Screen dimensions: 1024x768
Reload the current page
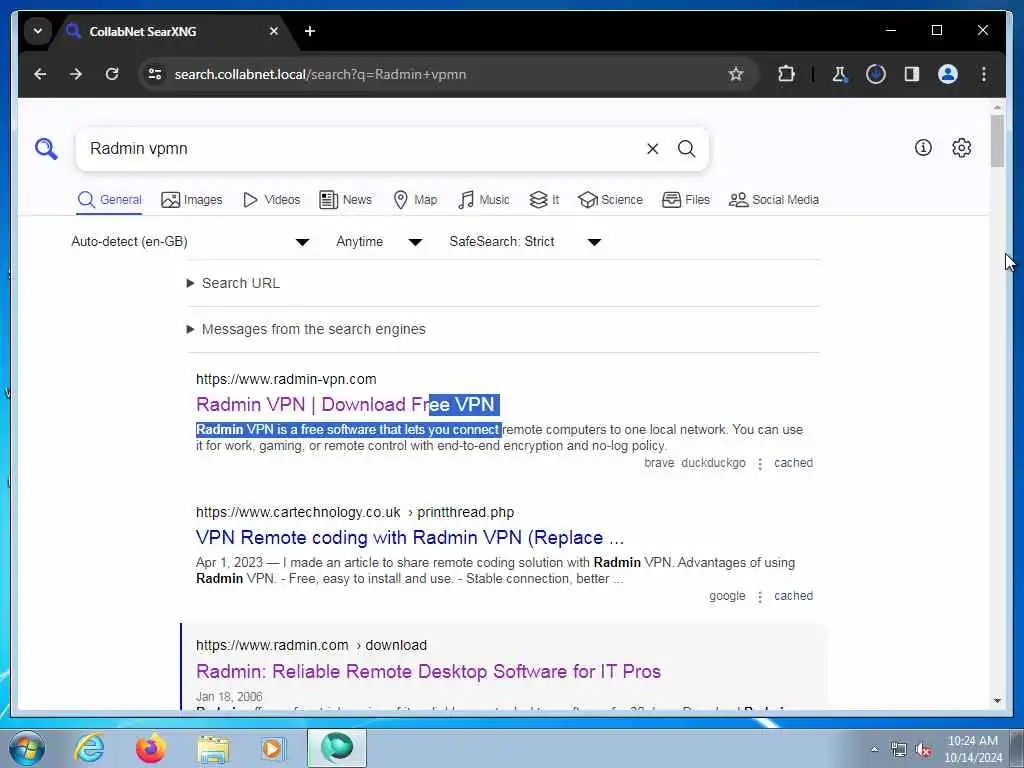(112, 74)
